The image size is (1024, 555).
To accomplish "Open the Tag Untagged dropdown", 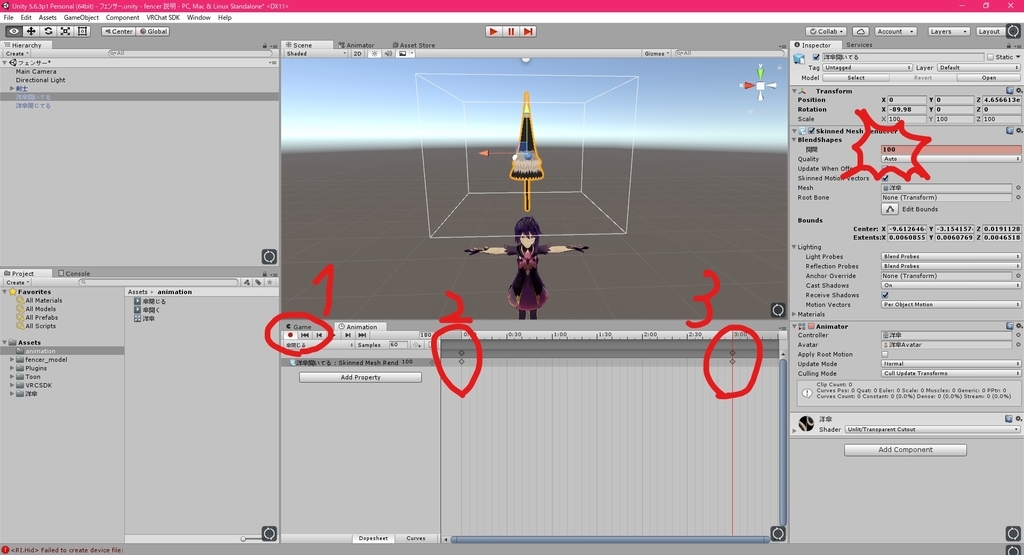I will (867, 67).
